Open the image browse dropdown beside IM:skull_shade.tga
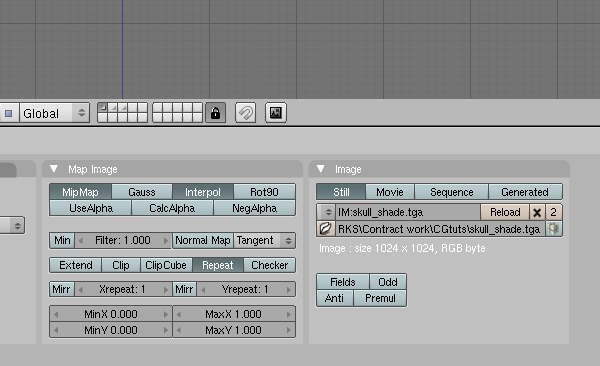The width and height of the screenshot is (600, 366). click(326, 212)
